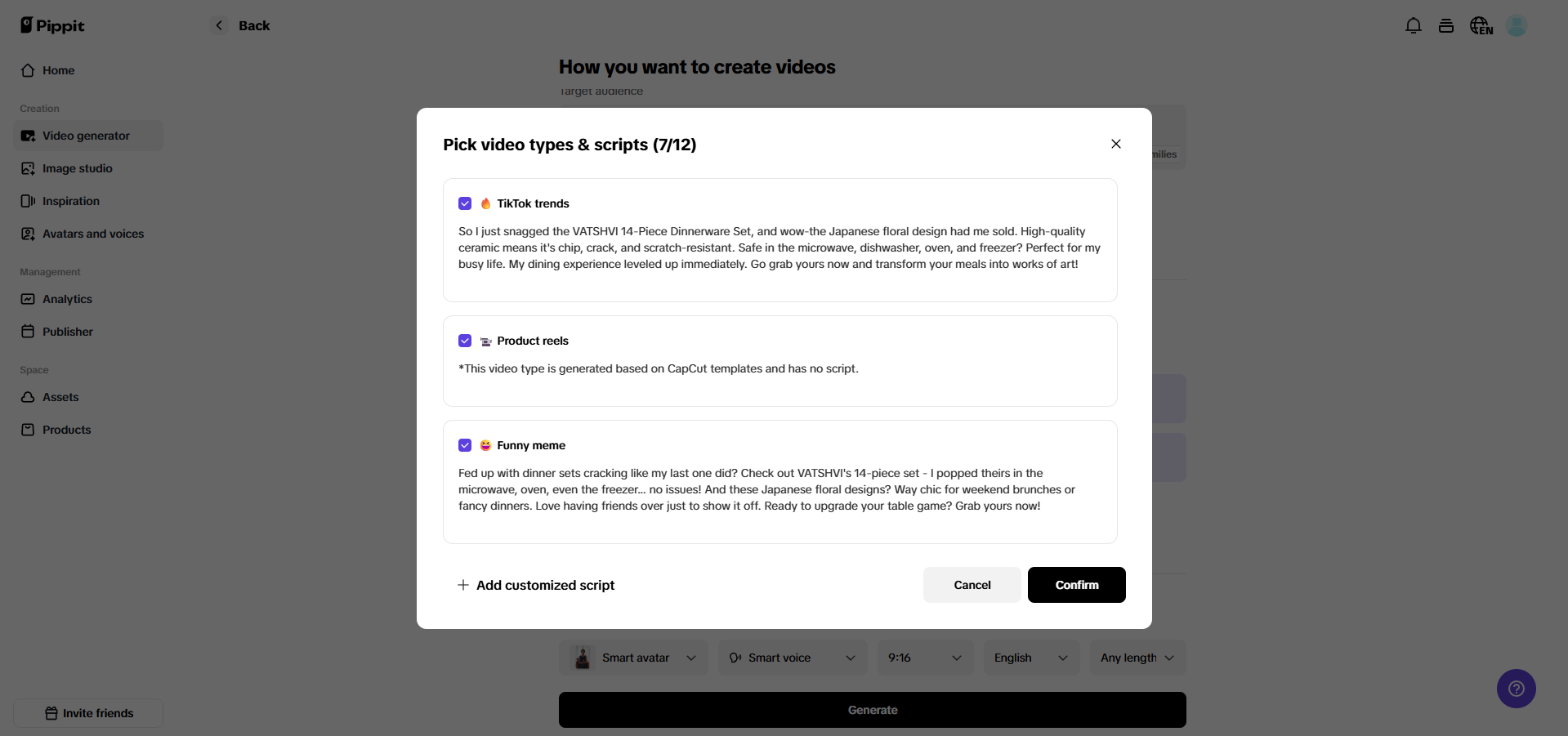Screen dimensions: 1568x736
Task: Click the Pippit logo
Action: [52, 25]
